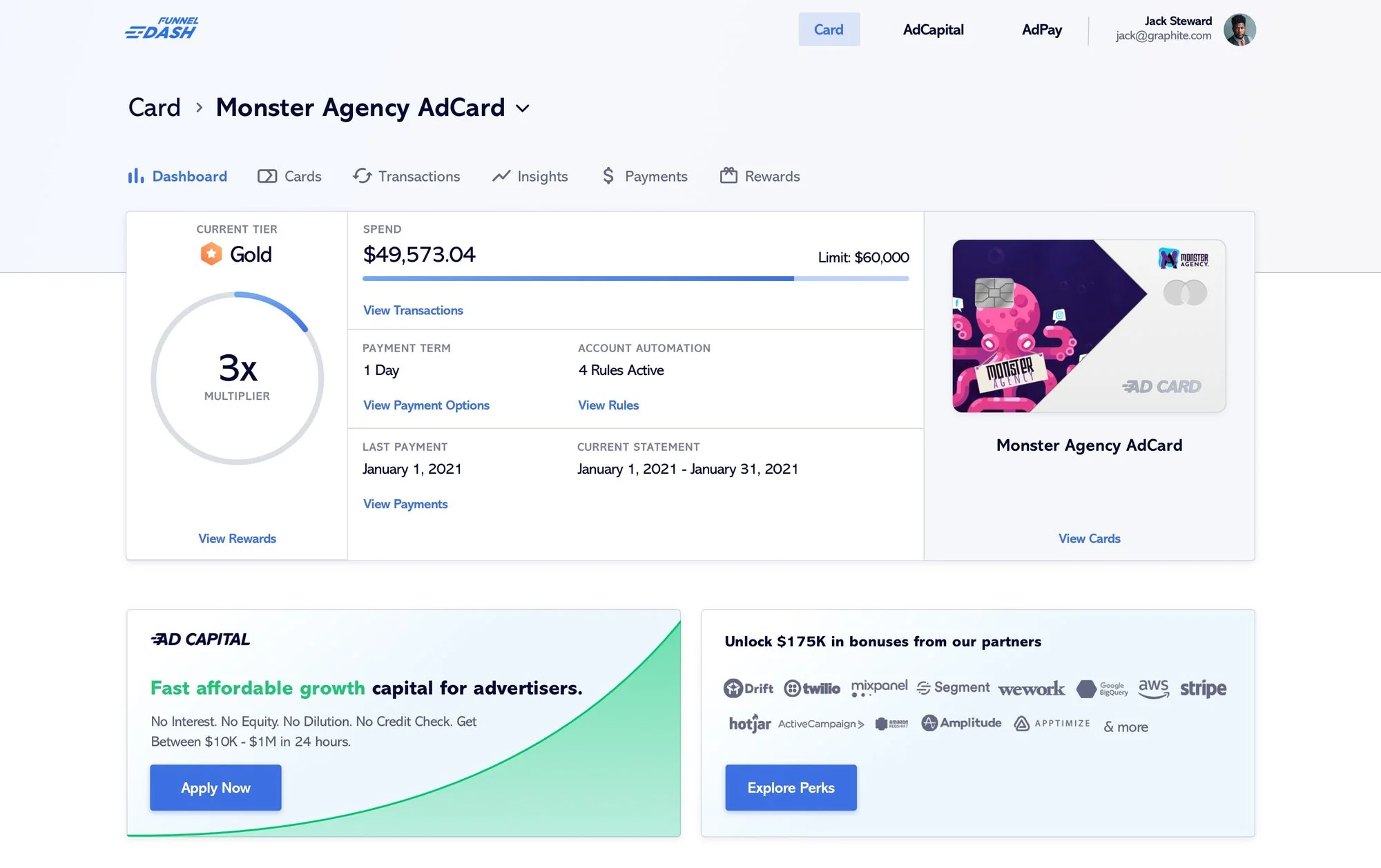Open the AdPay navigation tab

click(1042, 30)
